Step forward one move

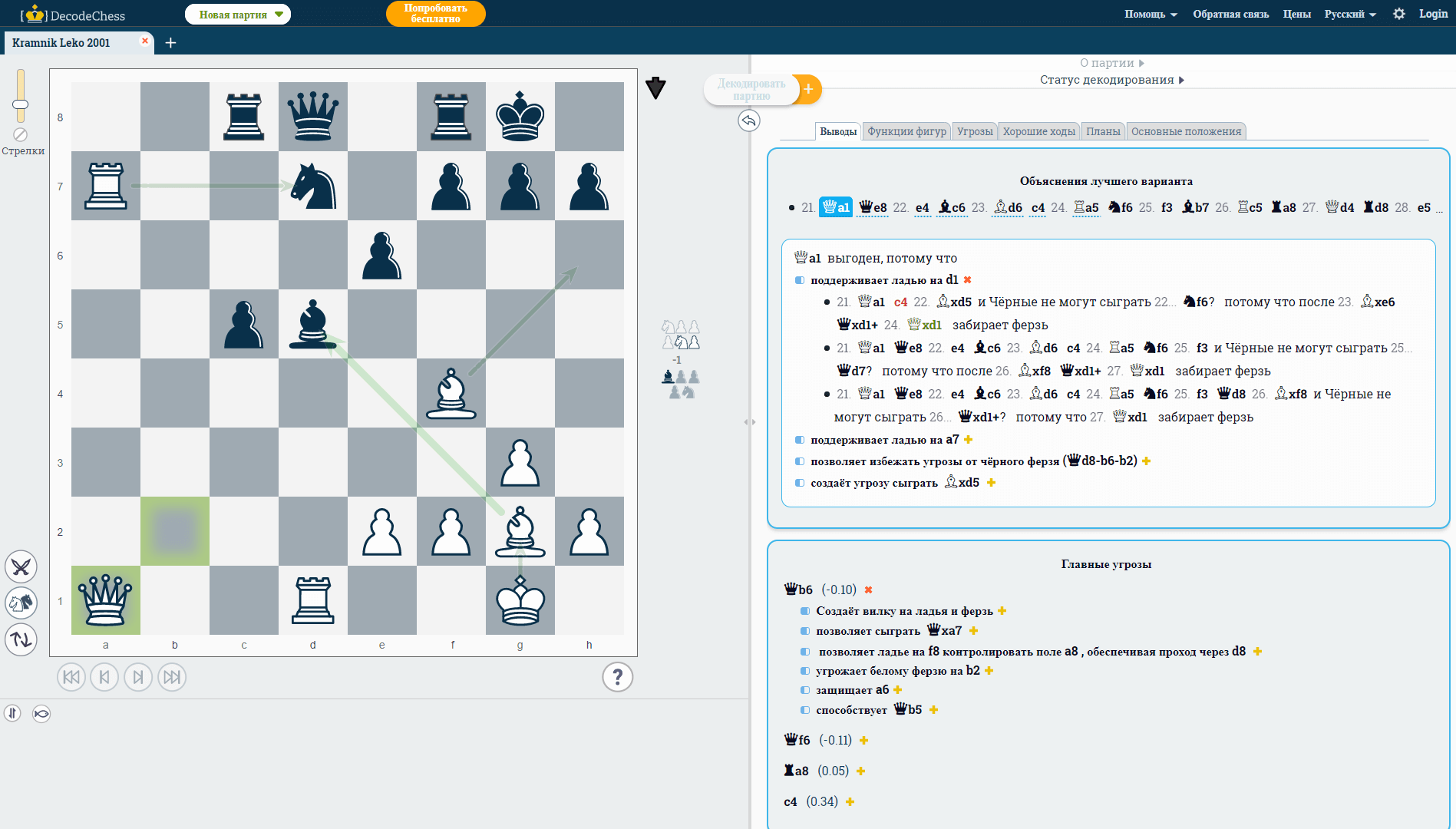coord(138,677)
